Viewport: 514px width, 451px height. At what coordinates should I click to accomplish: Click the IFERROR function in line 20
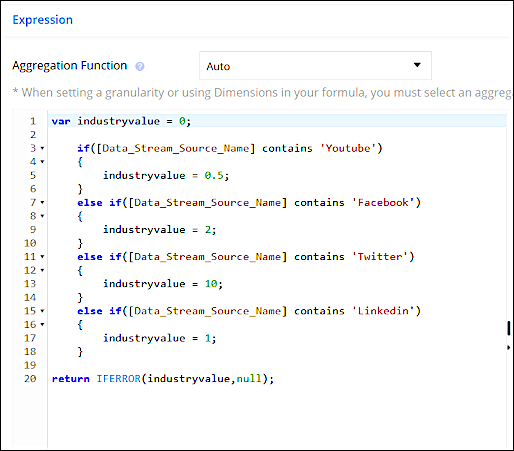pos(119,379)
